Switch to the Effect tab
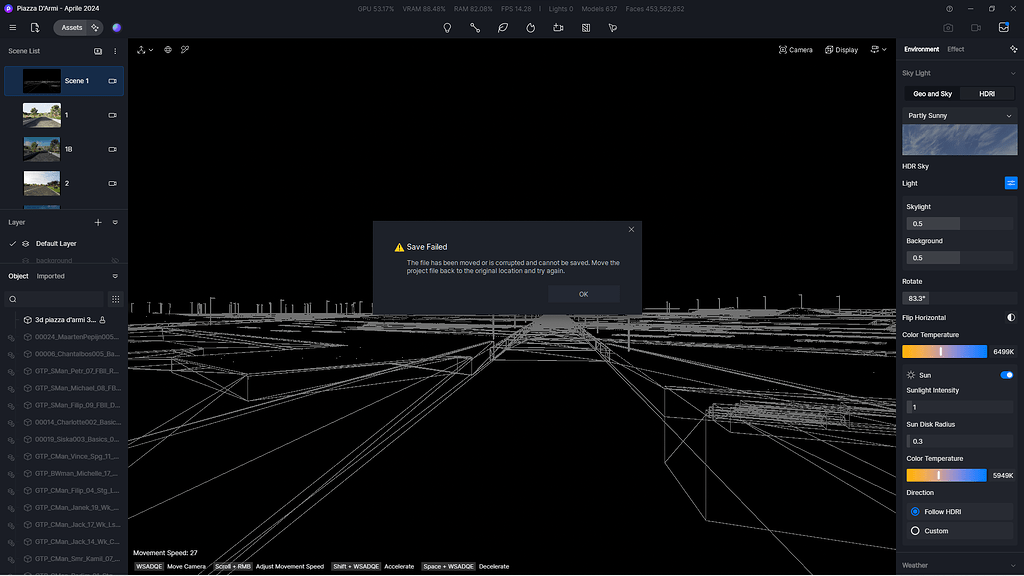 coord(956,49)
